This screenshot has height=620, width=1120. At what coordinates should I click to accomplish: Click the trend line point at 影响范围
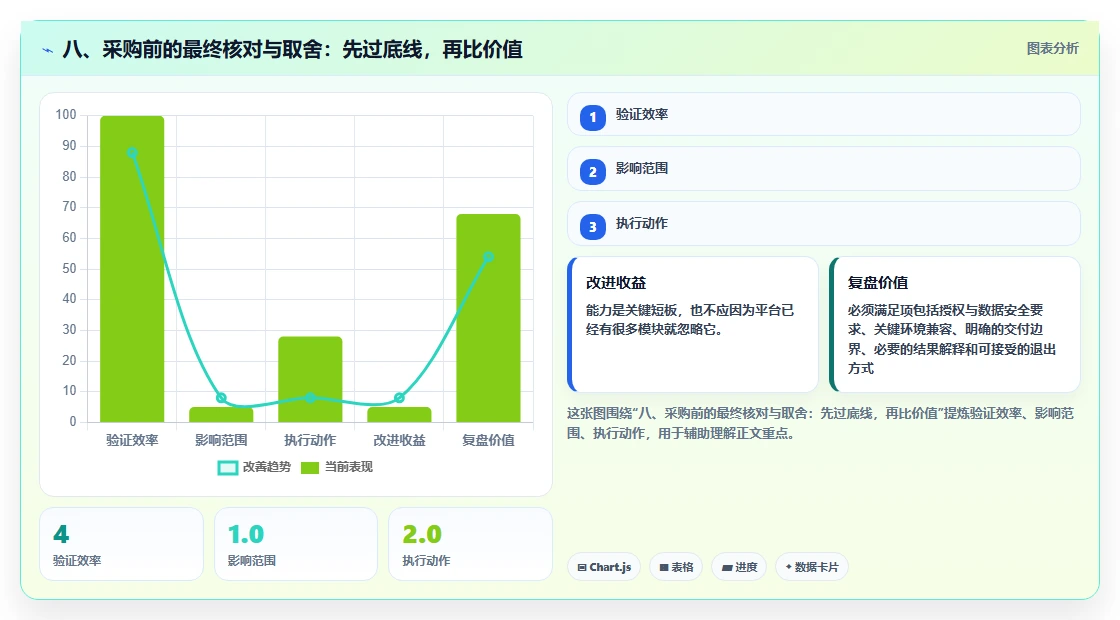221,398
